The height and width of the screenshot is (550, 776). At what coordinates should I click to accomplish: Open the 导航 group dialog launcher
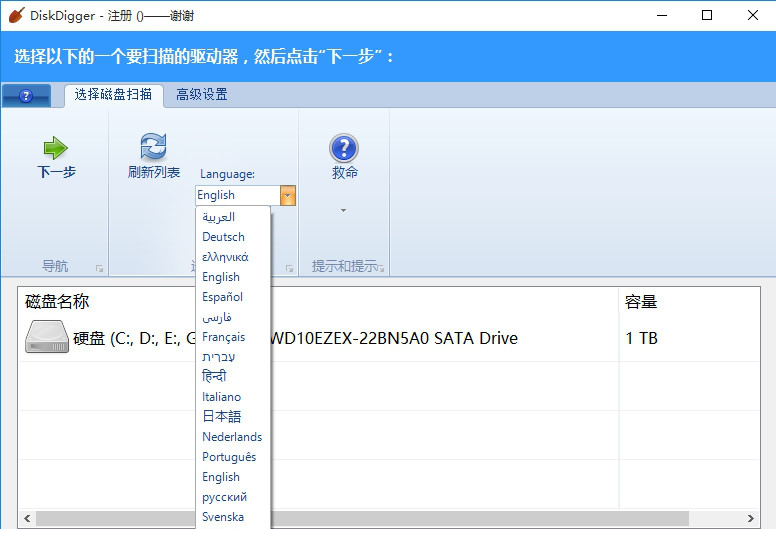click(x=99, y=268)
